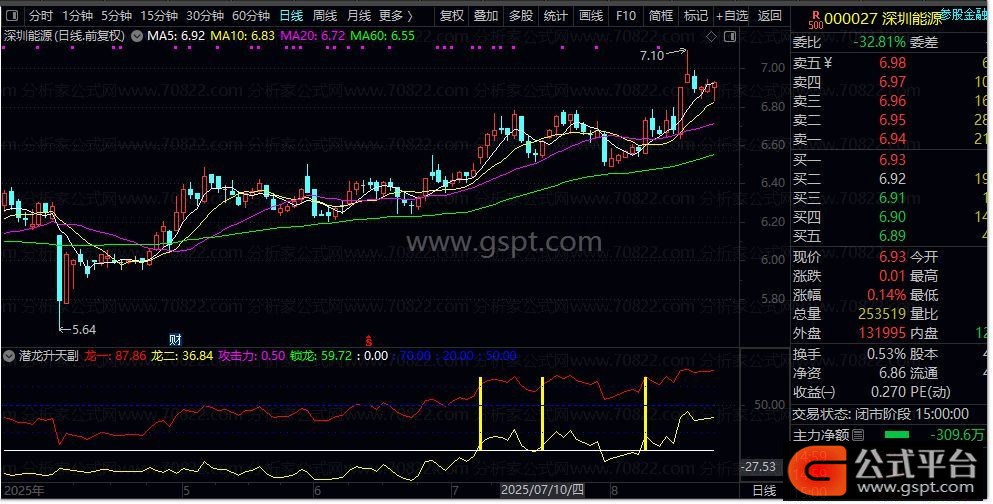
Task: Click the red 公式平台 logo icon
Action: point(818,464)
